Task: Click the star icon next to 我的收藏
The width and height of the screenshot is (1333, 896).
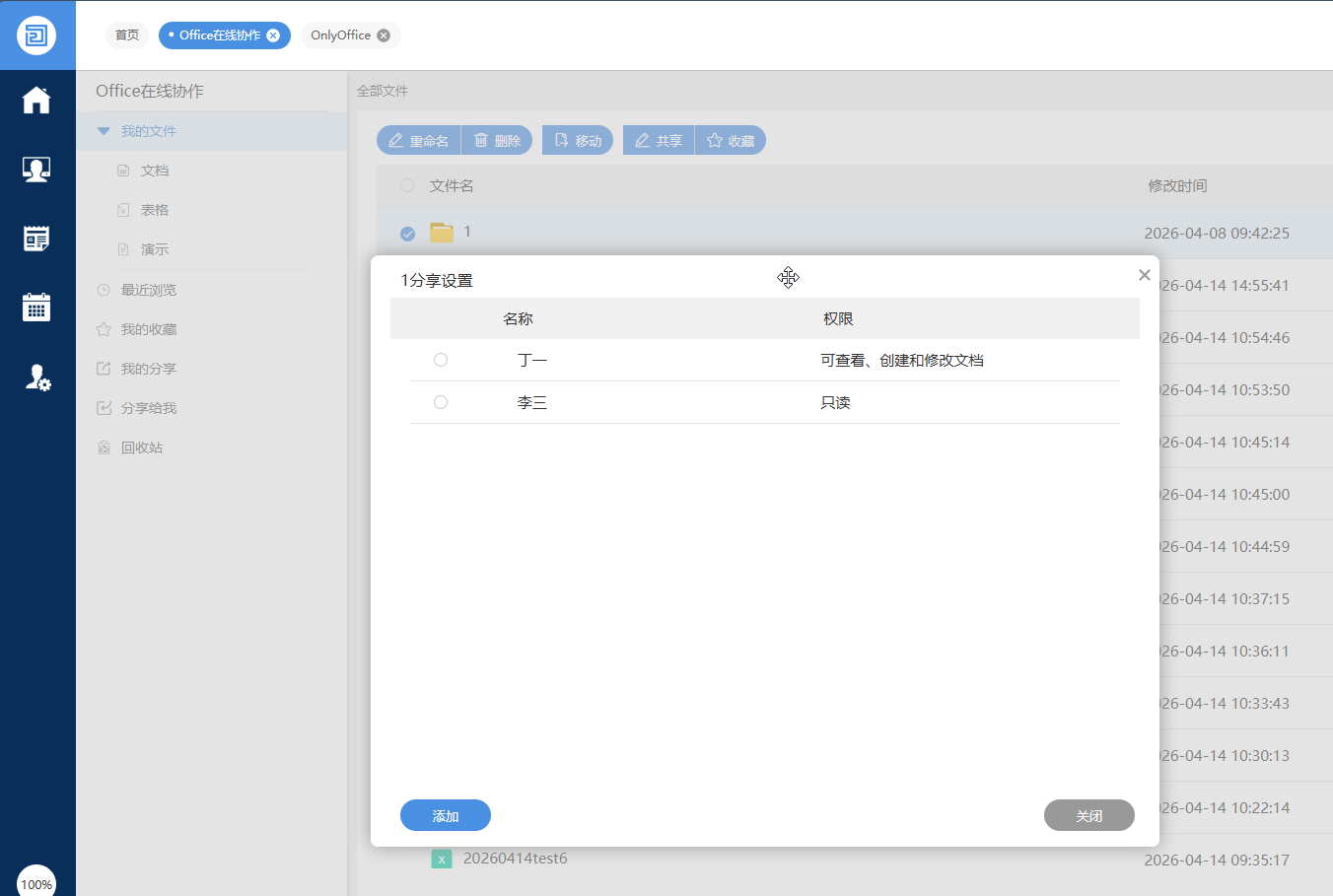Action: (x=104, y=329)
